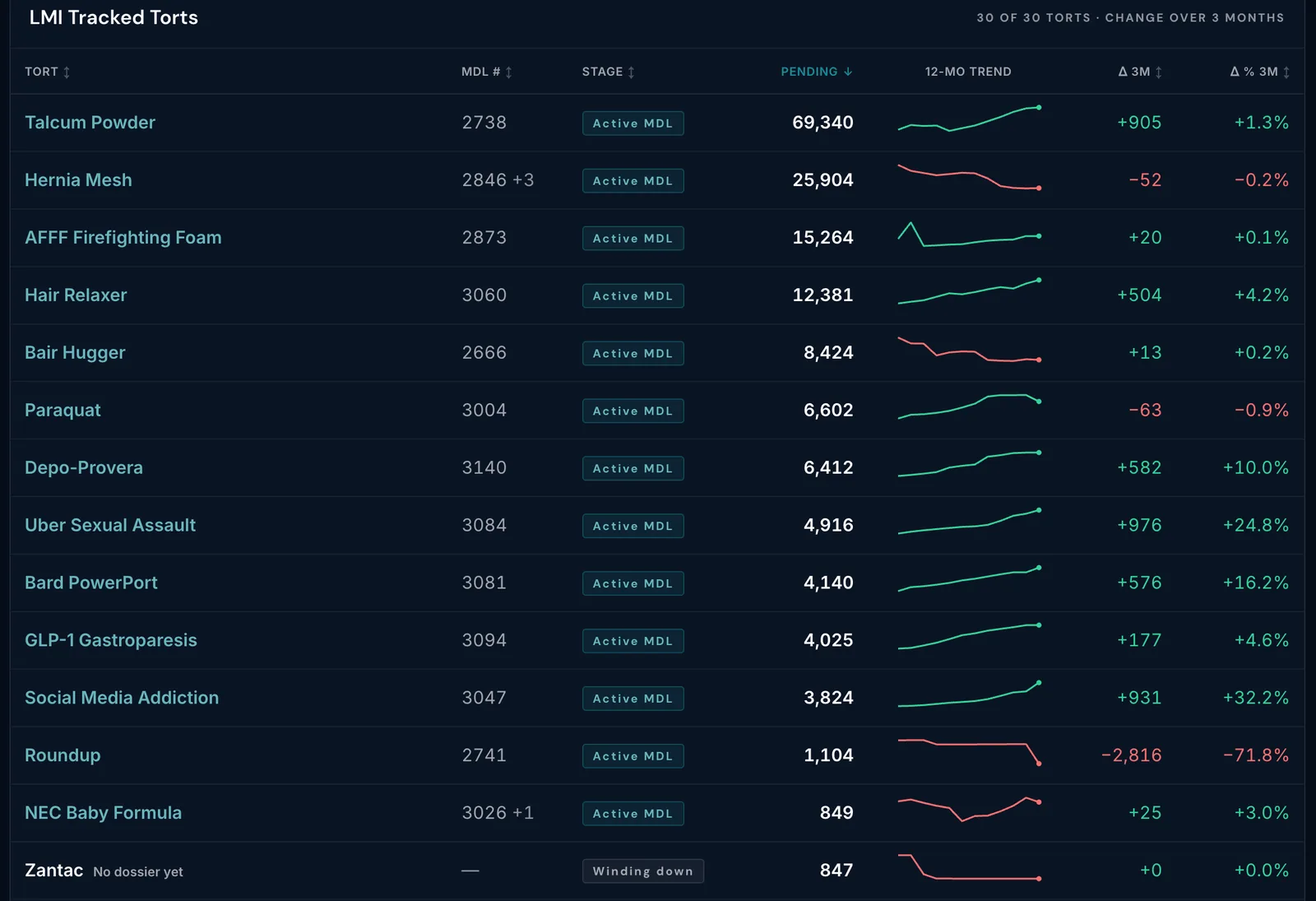1316x901 pixels.
Task: Open the Paraquat tort link
Action: [63, 411]
